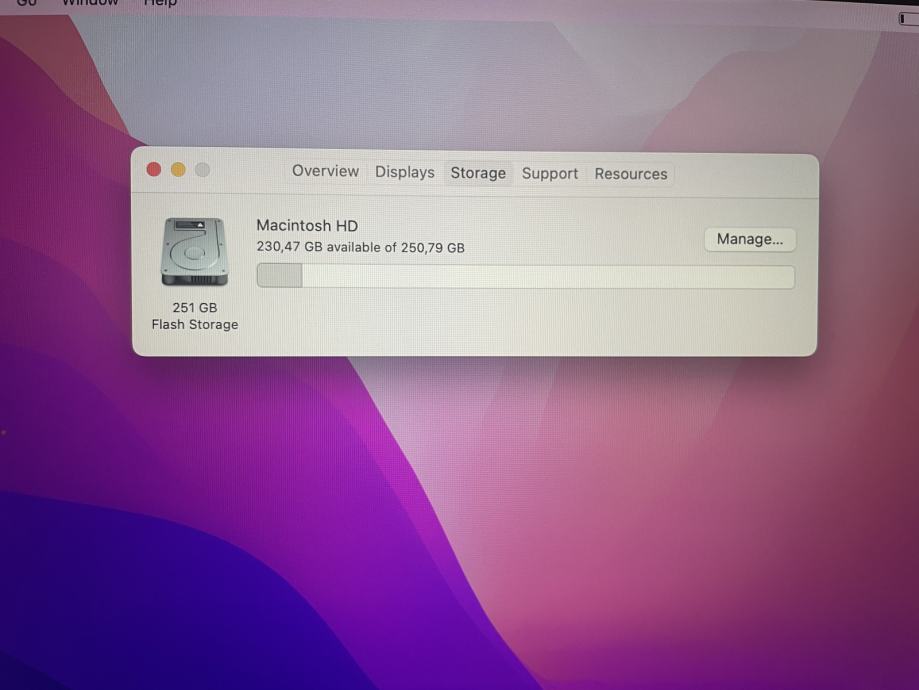Select the Storage tab

[x=478, y=174]
